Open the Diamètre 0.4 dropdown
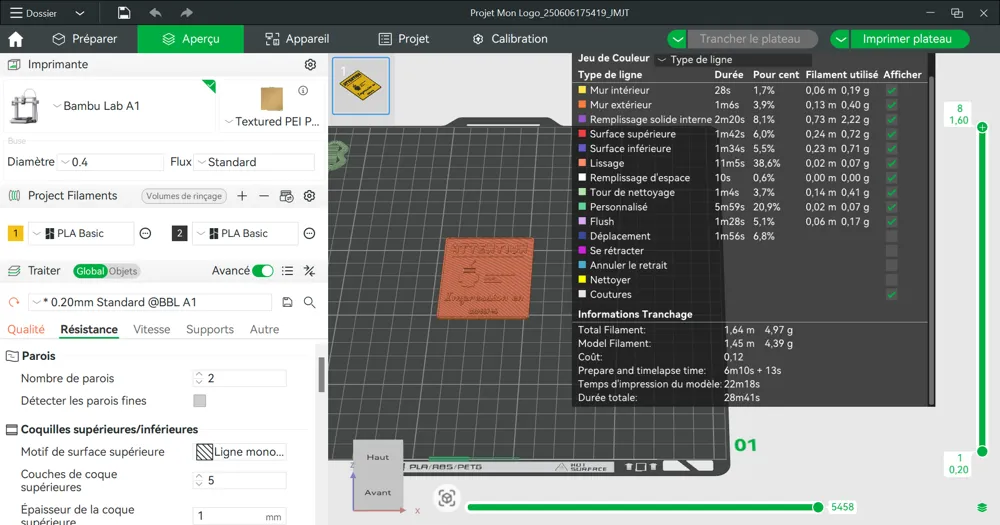Image resolution: width=1000 pixels, height=525 pixels. 110,162
